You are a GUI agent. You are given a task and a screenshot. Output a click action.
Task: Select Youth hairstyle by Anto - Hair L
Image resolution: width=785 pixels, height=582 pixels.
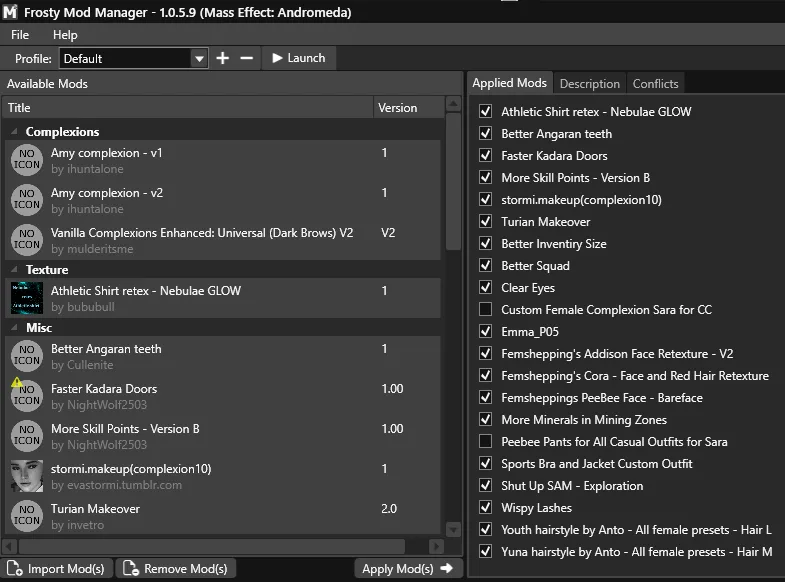(x=636, y=530)
